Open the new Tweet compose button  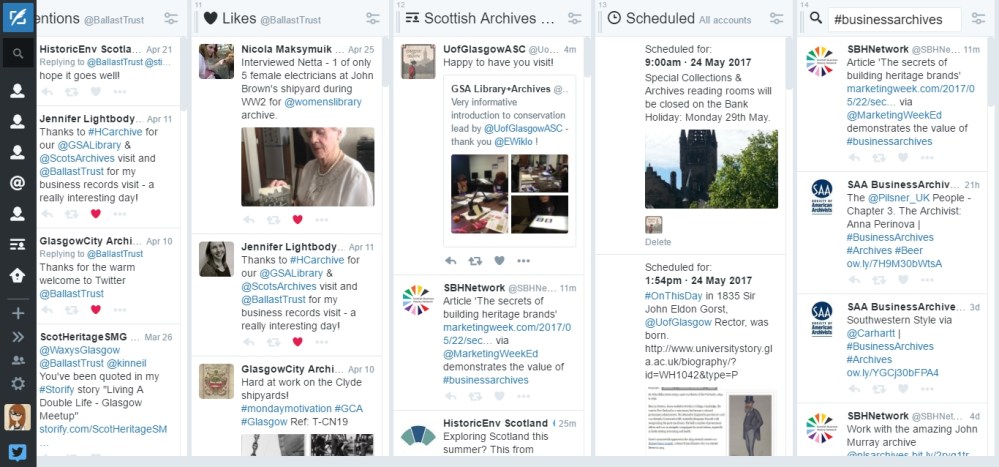17,18
